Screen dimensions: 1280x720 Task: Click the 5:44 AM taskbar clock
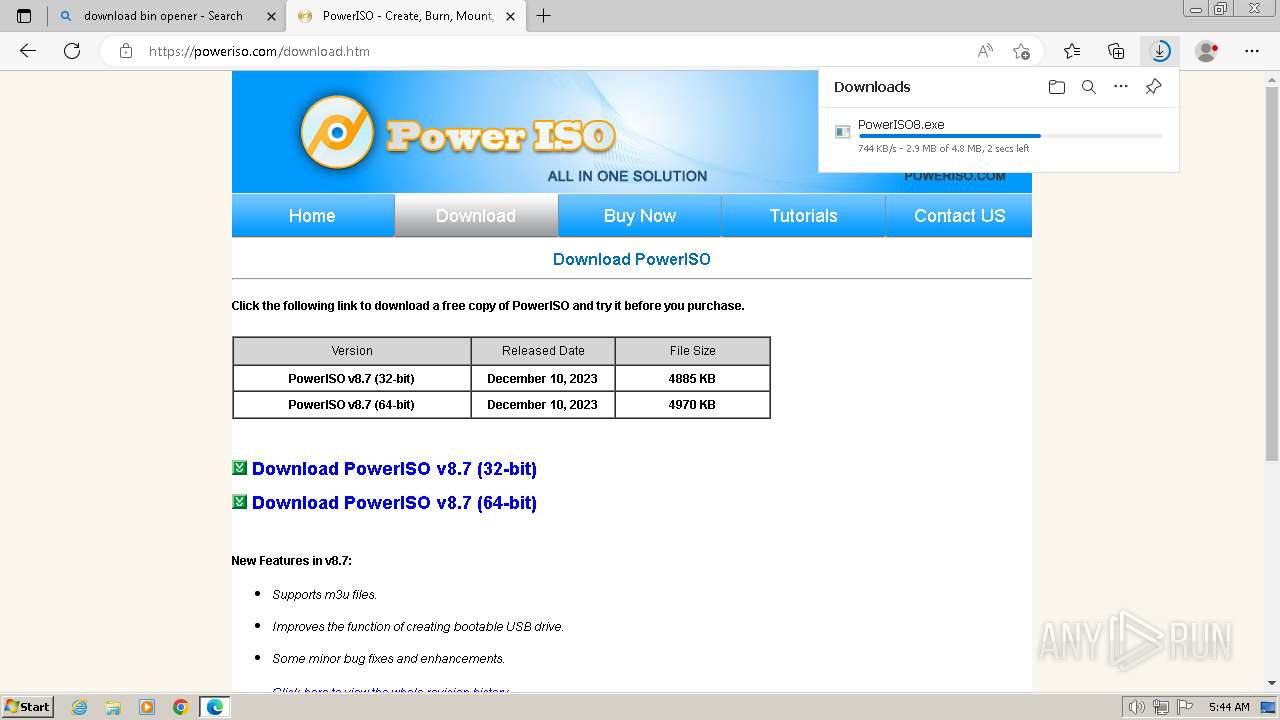(1229, 707)
